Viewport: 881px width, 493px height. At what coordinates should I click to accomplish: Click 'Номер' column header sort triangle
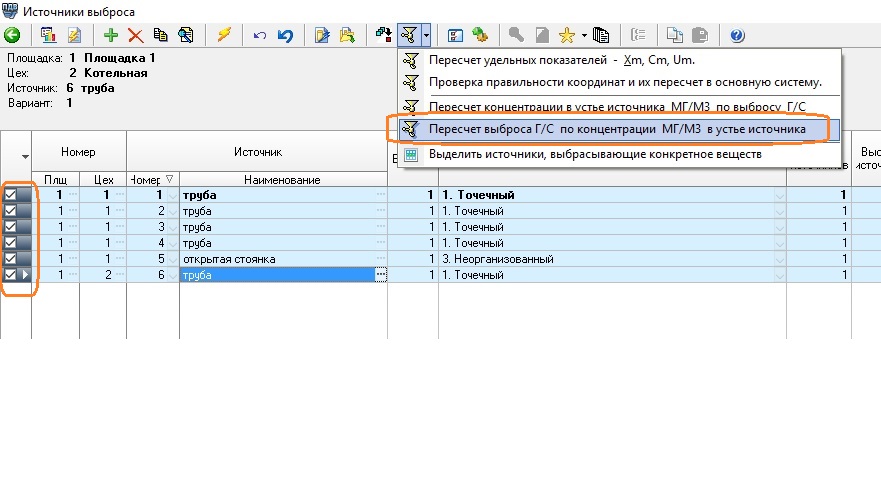pyautogui.click(x=170, y=179)
